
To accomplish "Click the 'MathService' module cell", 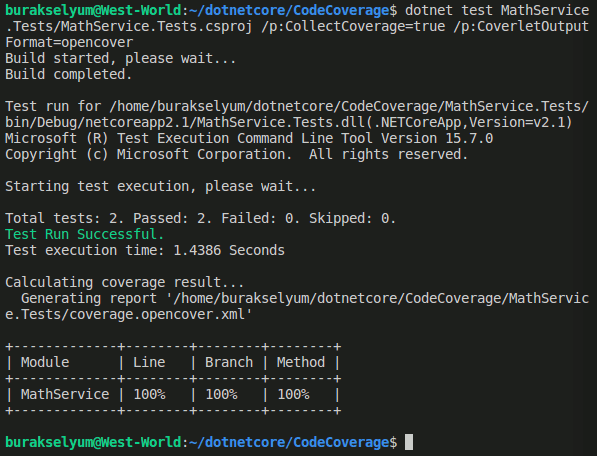I will pos(65,394).
